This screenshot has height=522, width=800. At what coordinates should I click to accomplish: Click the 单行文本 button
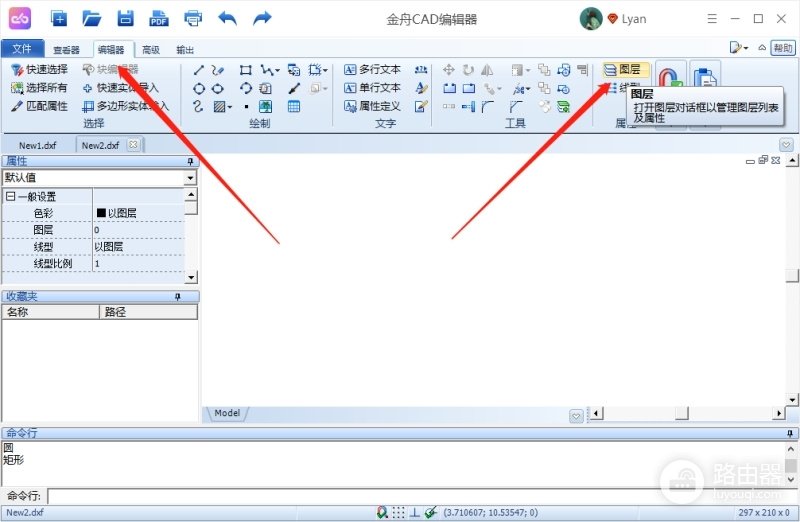click(372, 88)
